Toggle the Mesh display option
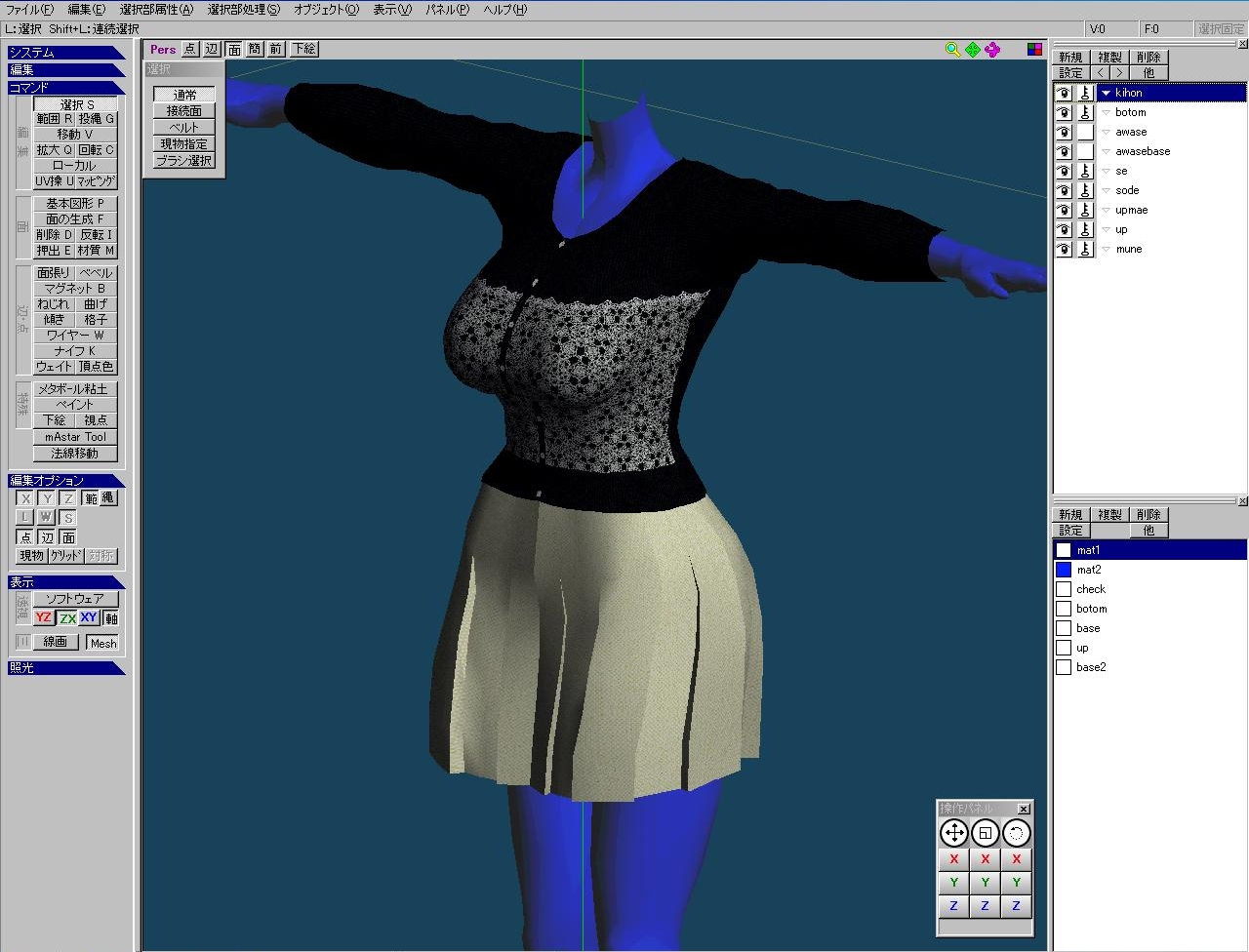1249x952 pixels. [102, 643]
